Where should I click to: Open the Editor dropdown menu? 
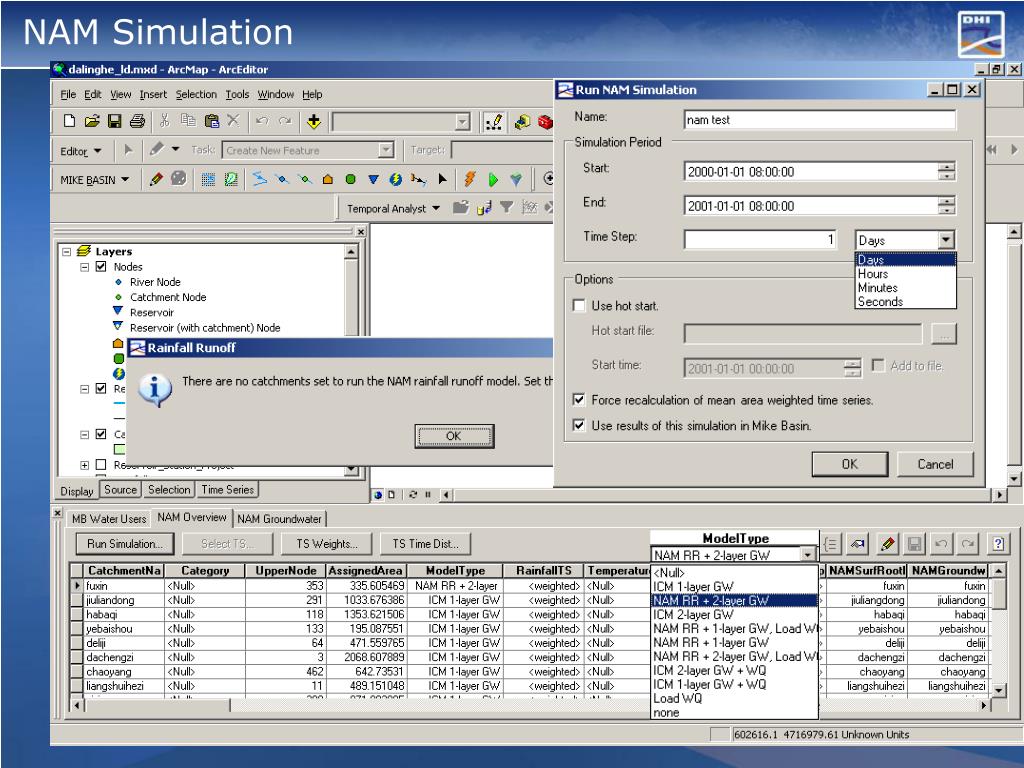(x=81, y=151)
